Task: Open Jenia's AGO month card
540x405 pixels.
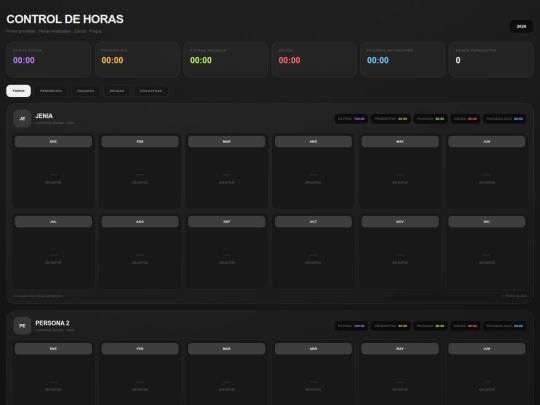Action: [x=140, y=251]
